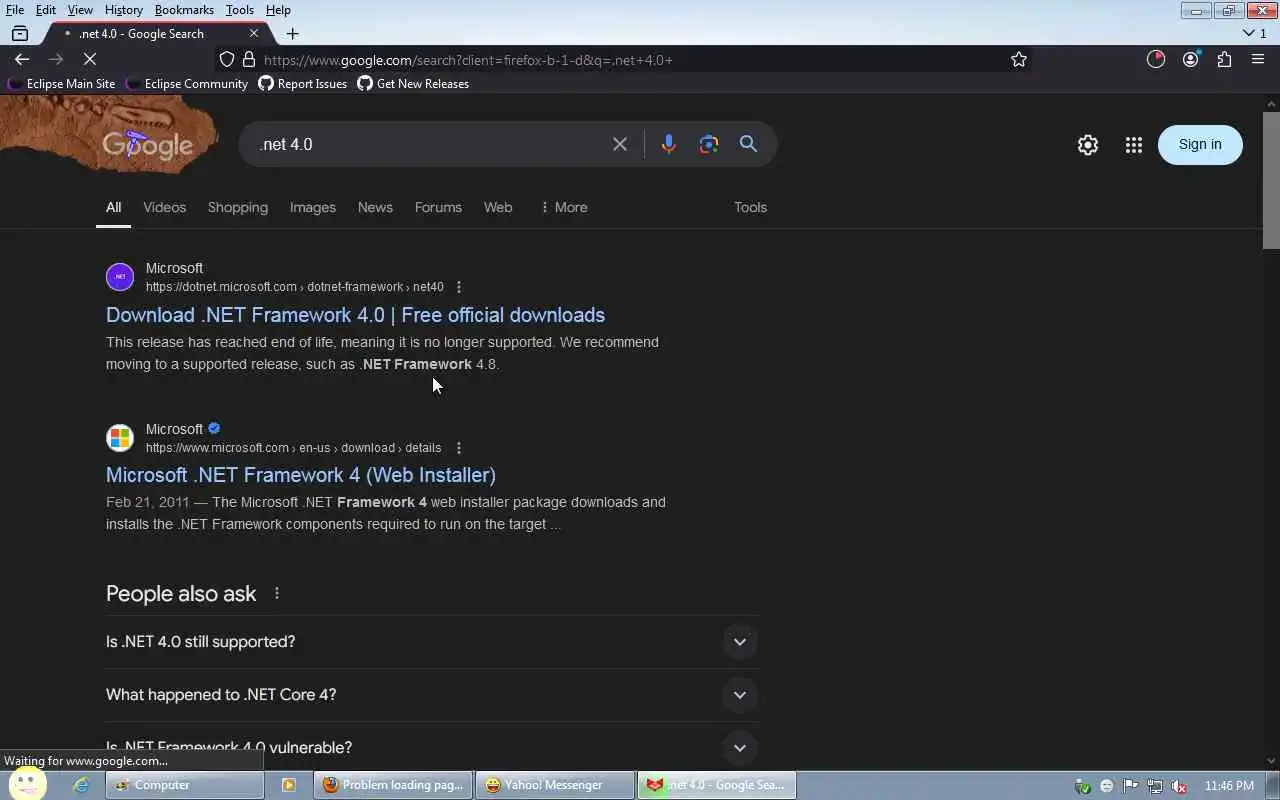Switch to Web results tab
The width and height of the screenshot is (1280, 800).
tap(498, 207)
